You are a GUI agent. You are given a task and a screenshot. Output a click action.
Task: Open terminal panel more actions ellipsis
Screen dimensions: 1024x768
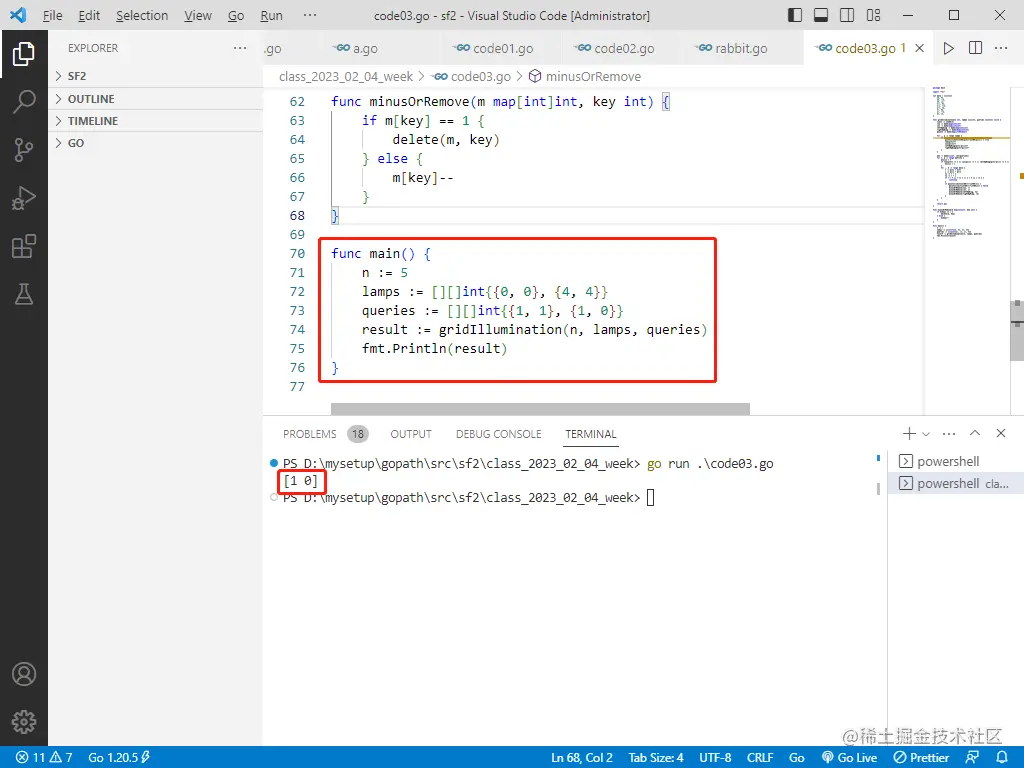coord(949,434)
